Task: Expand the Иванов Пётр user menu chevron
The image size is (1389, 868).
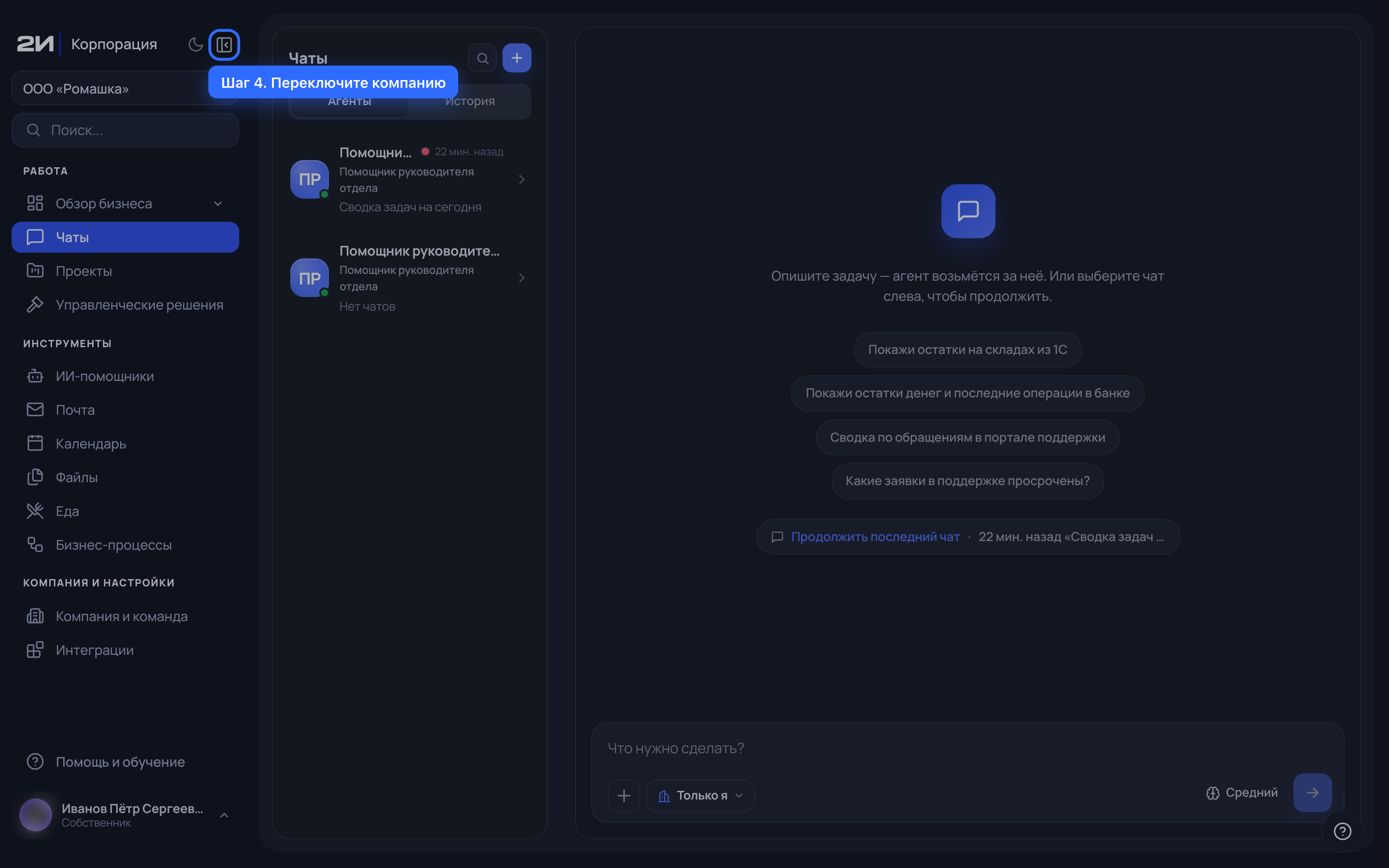Action: click(224, 815)
